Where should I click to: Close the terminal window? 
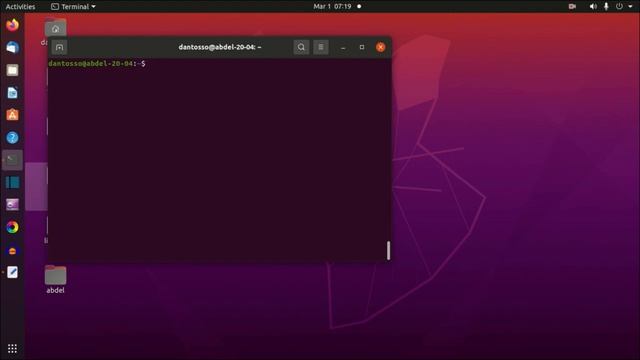click(380, 47)
